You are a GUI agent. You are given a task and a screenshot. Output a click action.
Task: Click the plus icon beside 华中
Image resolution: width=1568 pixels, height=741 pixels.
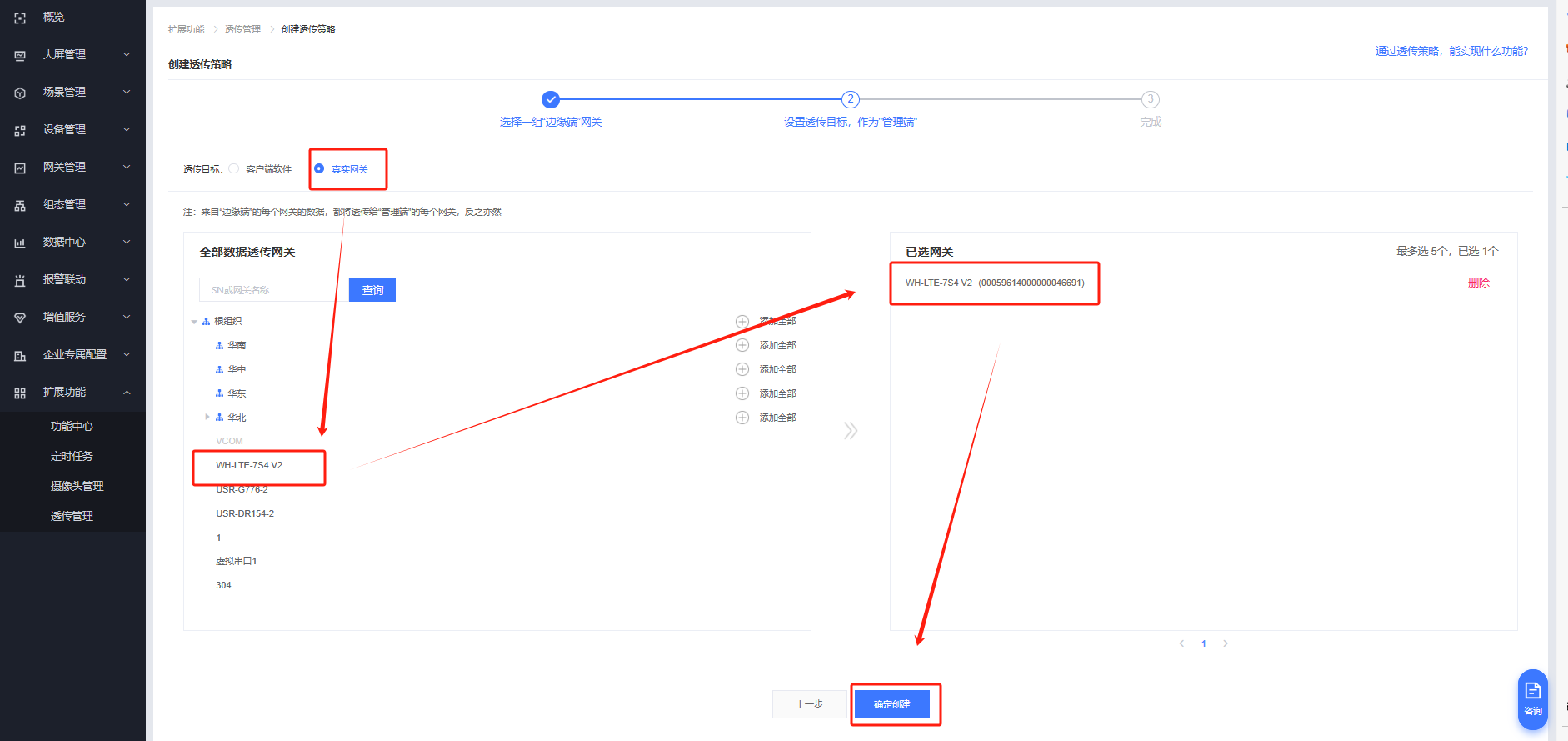(x=742, y=369)
